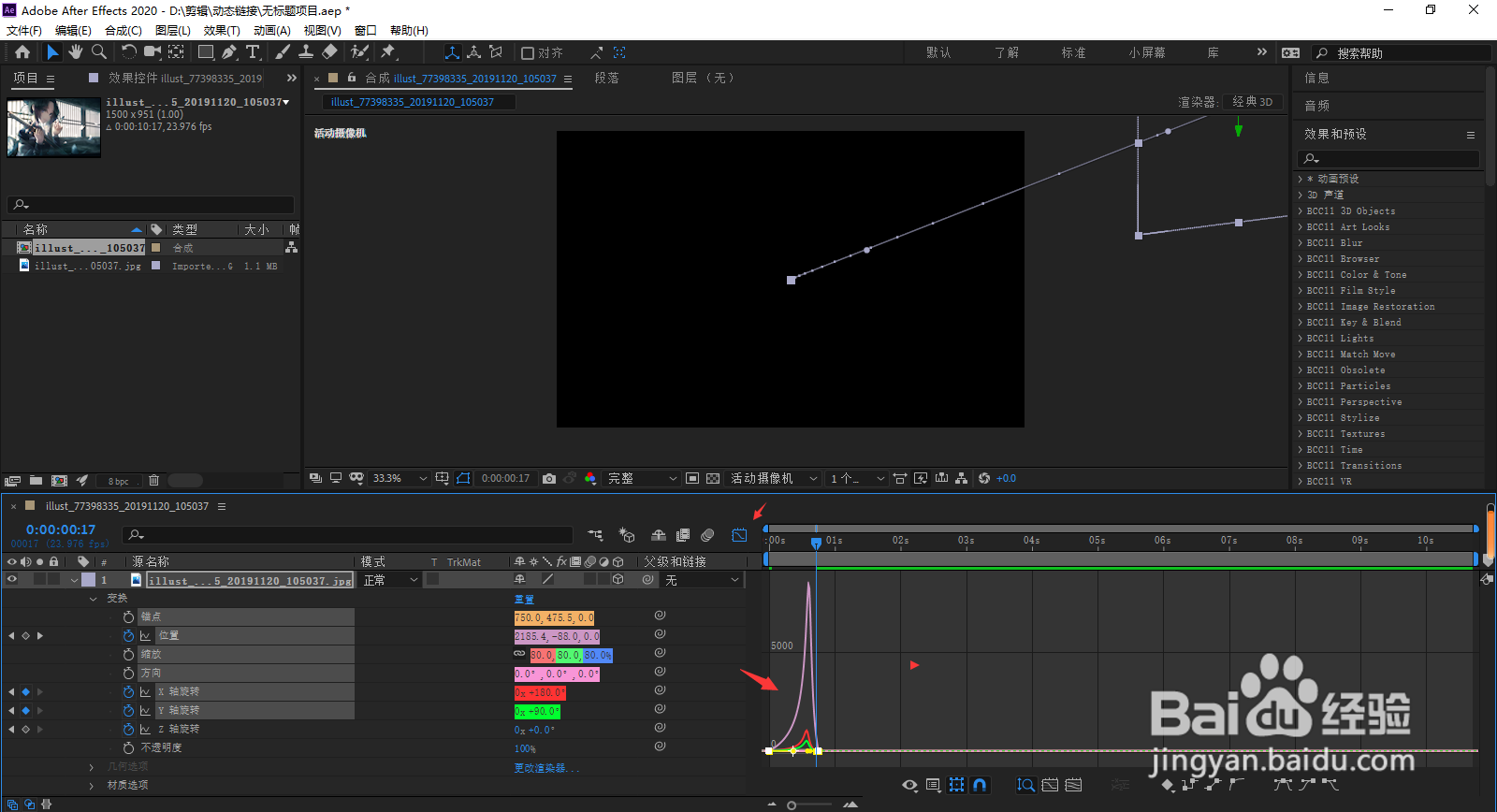
Task: Open the 动画(A) menu
Action: click(x=272, y=31)
